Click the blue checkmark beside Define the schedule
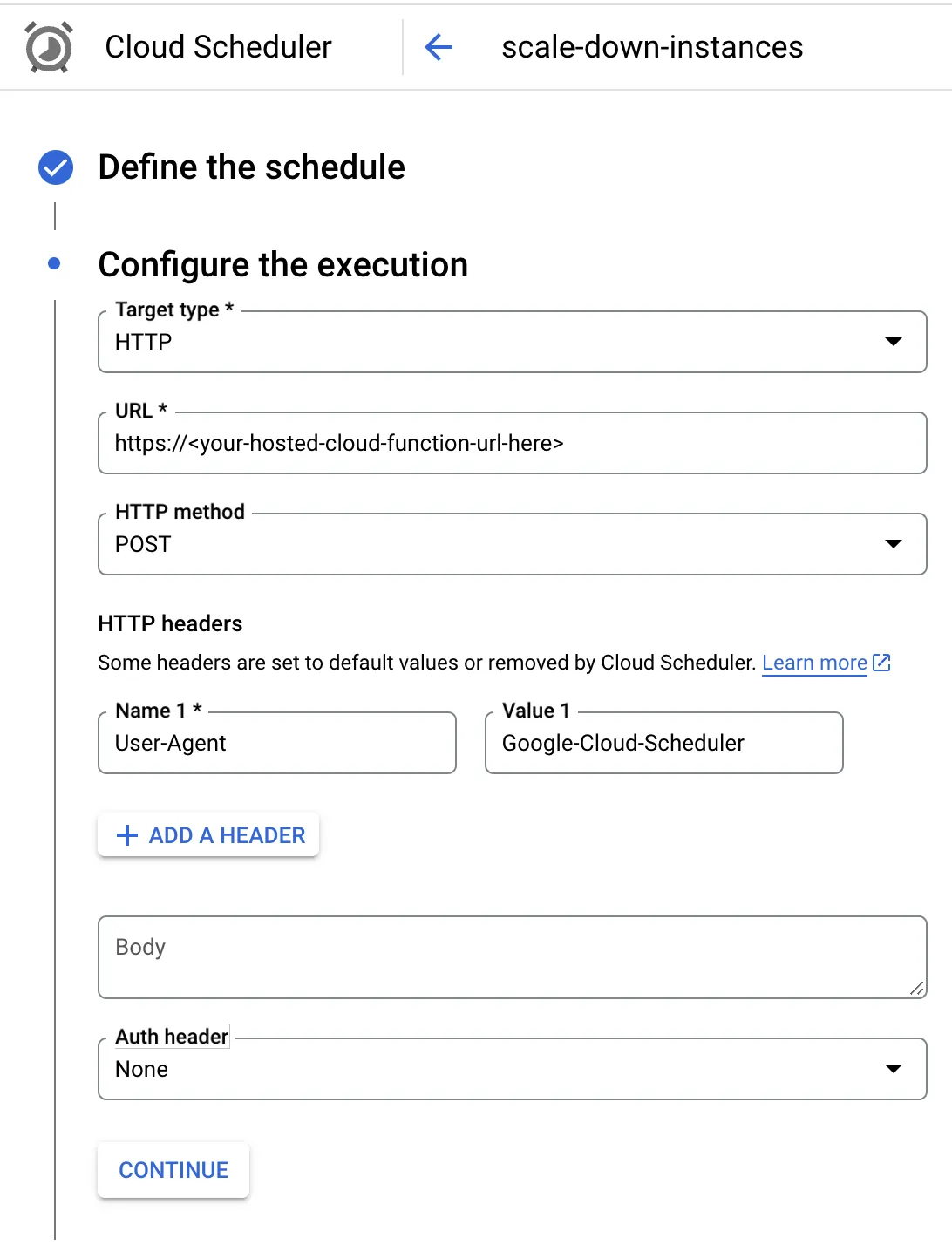 (56, 167)
